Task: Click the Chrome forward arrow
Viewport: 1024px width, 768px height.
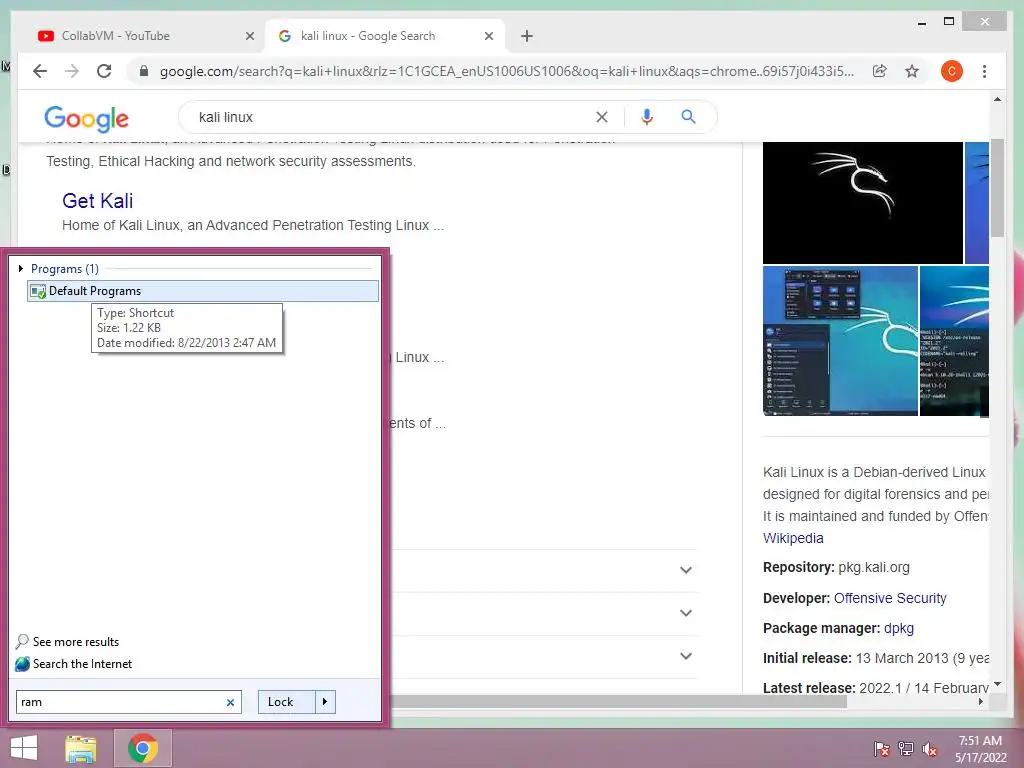Action: [72, 71]
